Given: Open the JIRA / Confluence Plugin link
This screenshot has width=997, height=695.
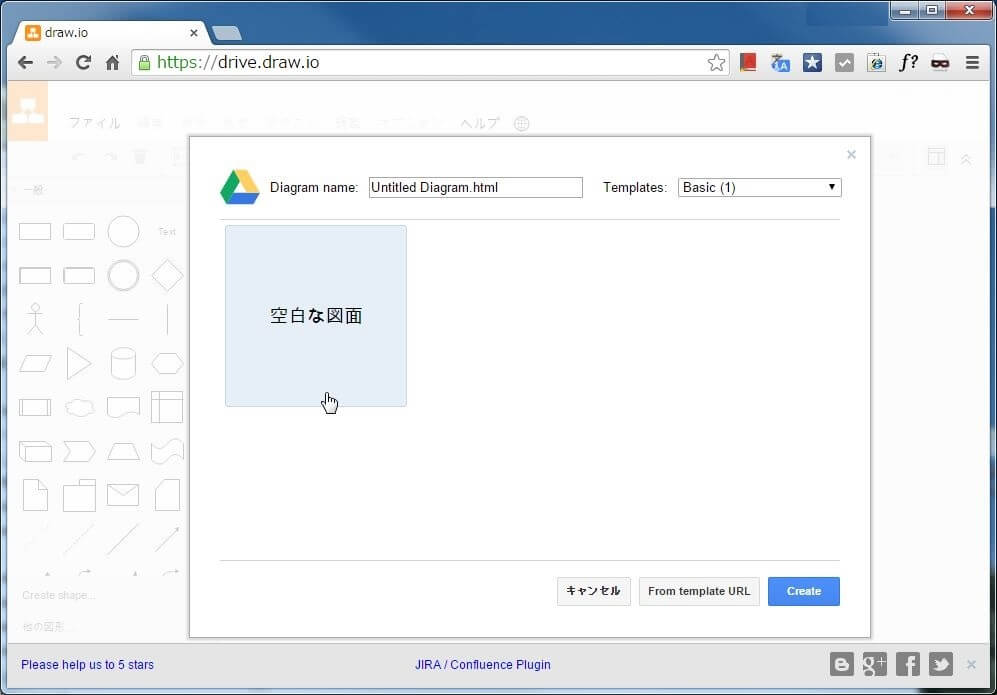Looking at the screenshot, I should 483,664.
